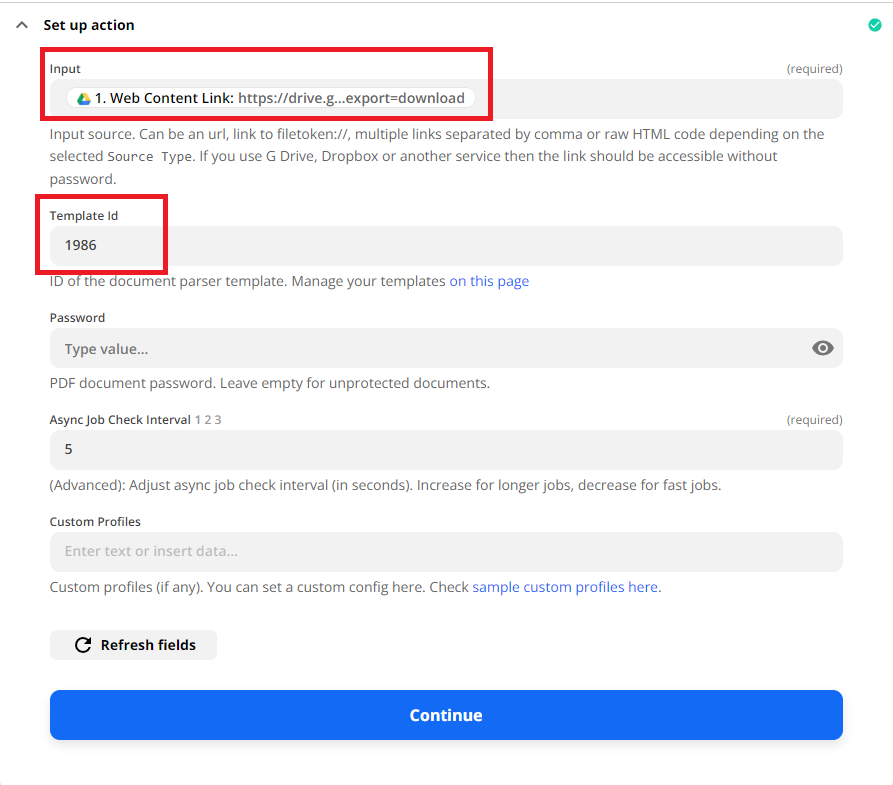Click the green completed checkmark icon
Viewport: 893px width, 785px height.
875,25
